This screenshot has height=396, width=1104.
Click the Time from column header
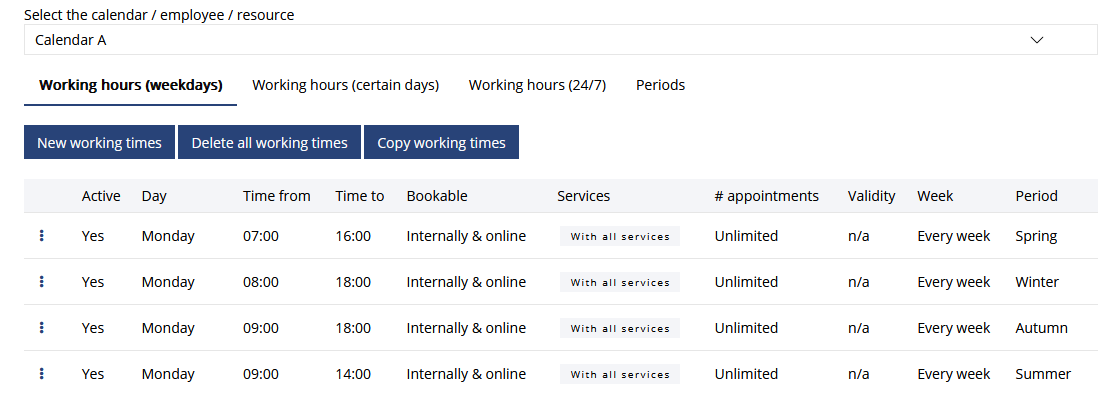click(x=277, y=196)
